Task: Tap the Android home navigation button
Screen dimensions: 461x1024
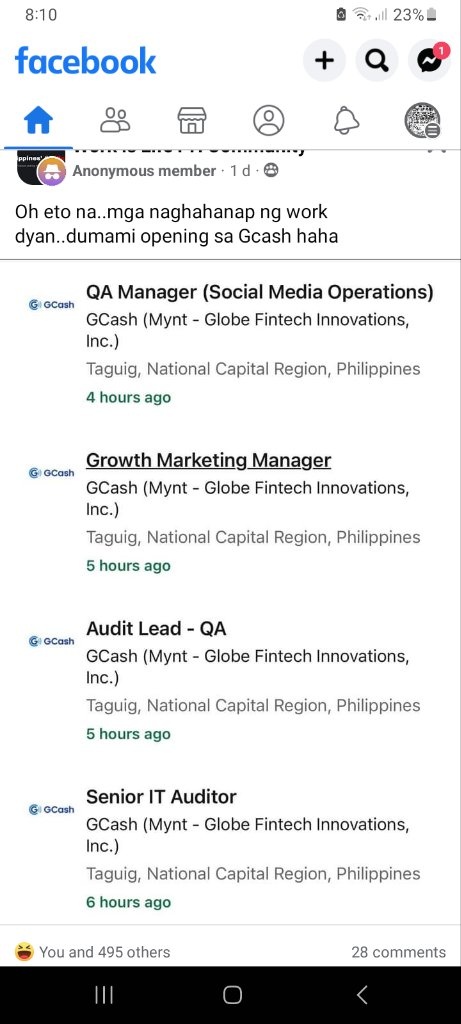Action: tap(232, 995)
